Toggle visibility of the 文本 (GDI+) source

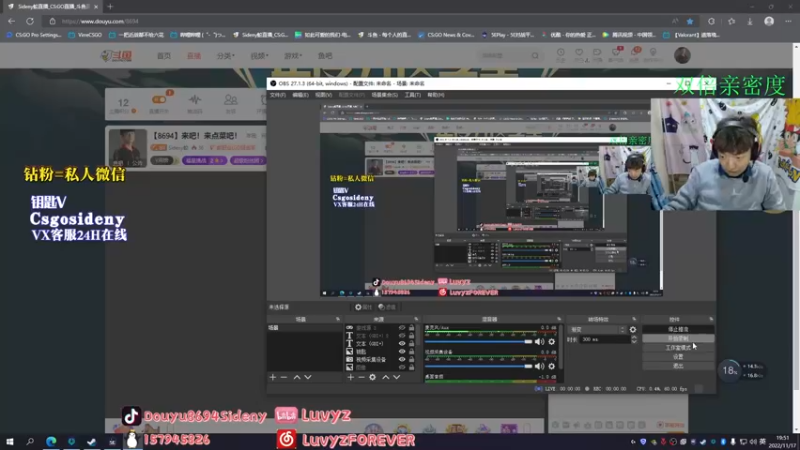click(x=402, y=343)
